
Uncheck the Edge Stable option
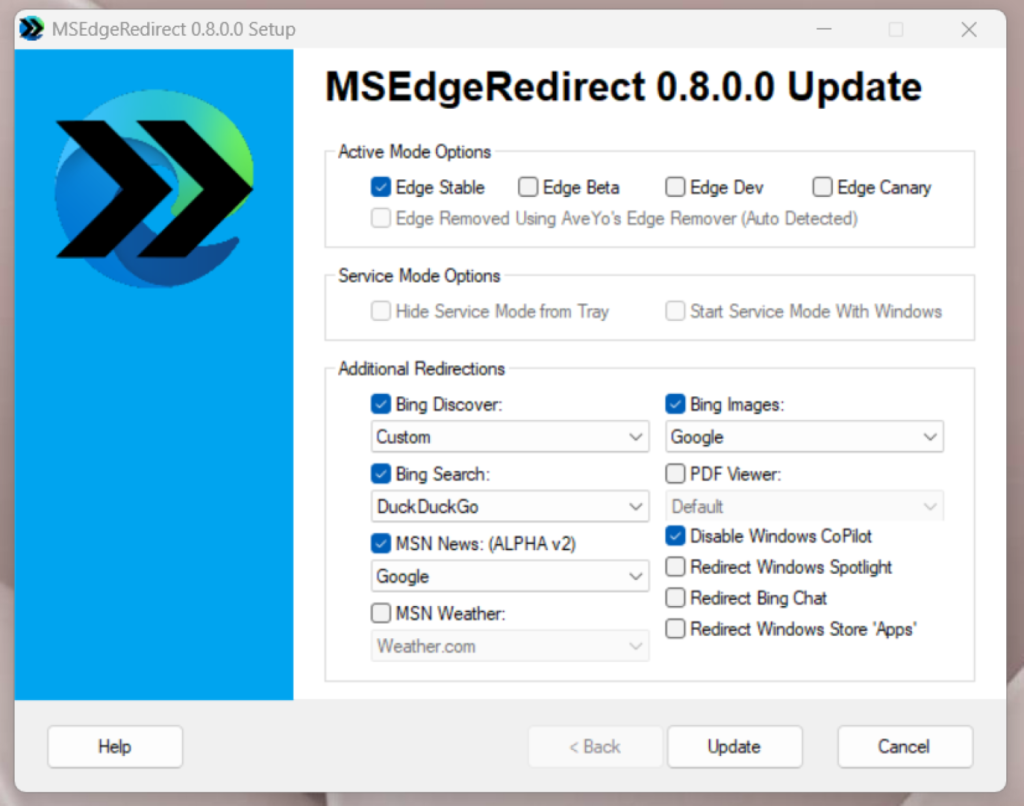pos(381,187)
